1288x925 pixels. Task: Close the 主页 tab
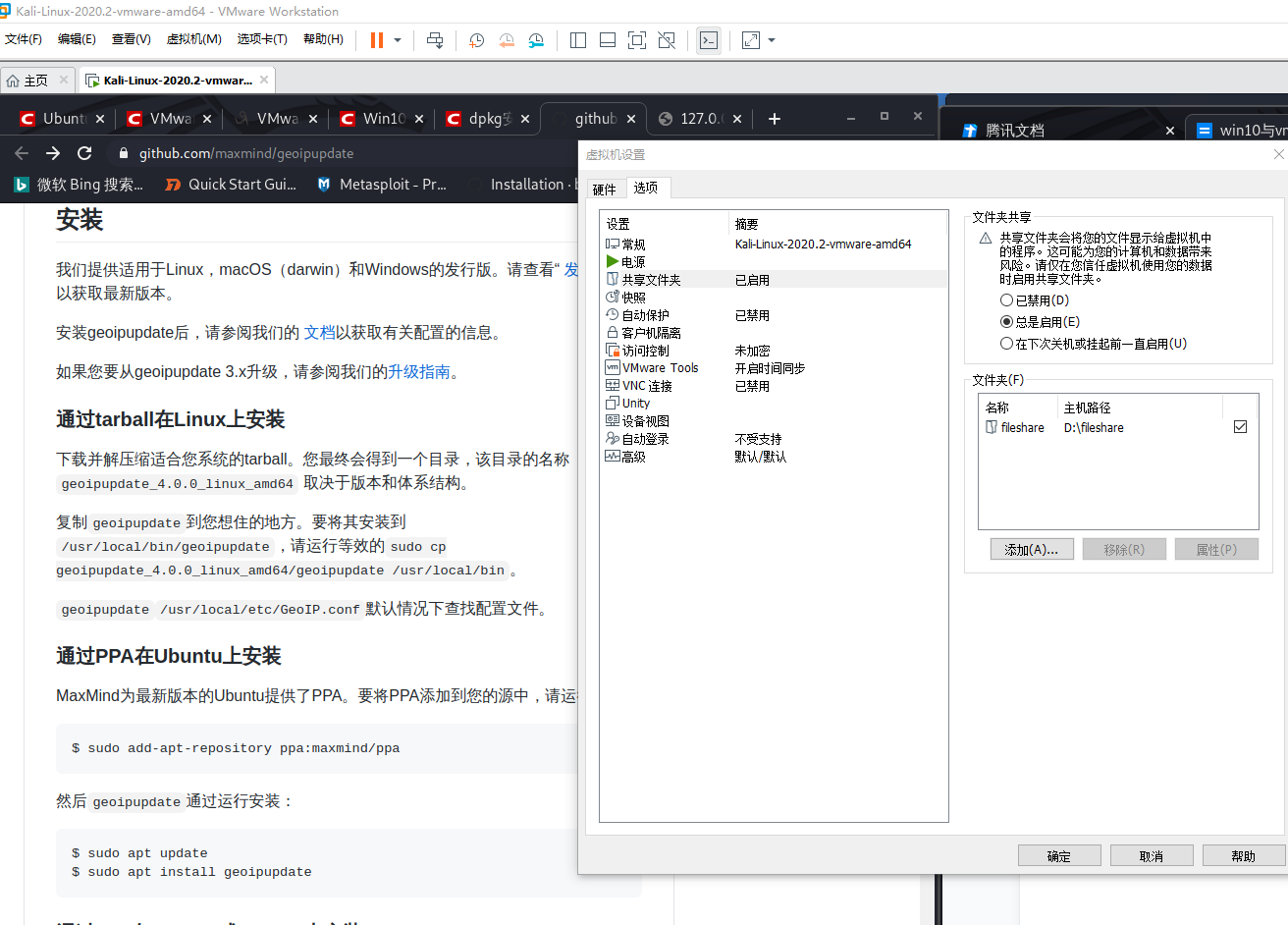click(x=64, y=80)
